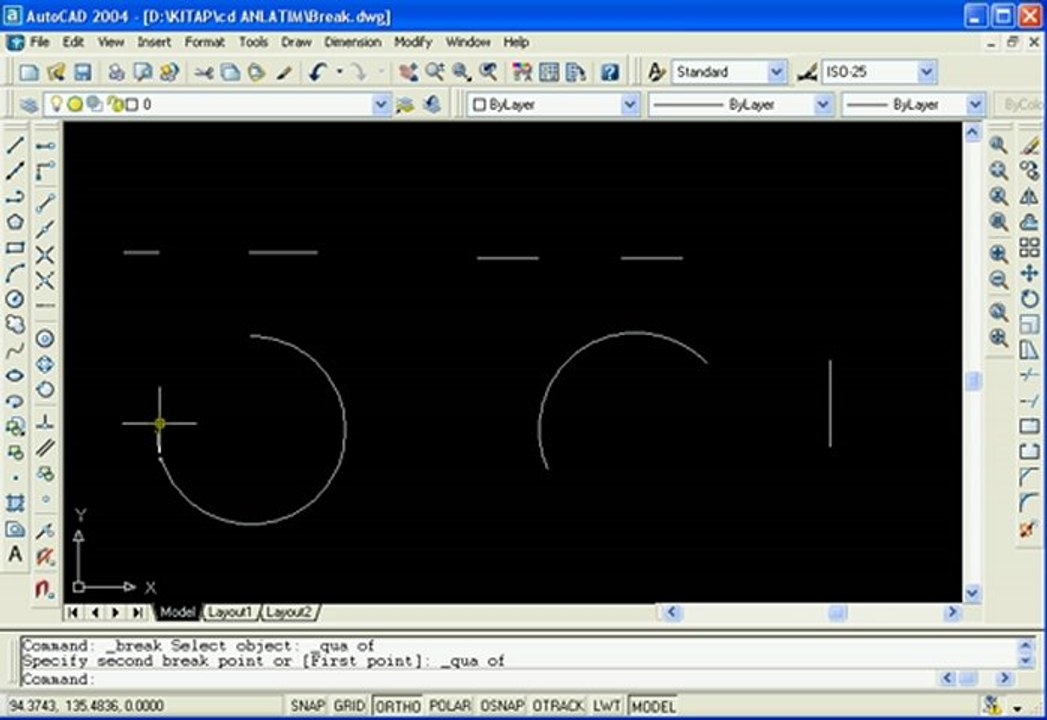Toggle GRID display in status bar
The width and height of the screenshot is (1047, 720).
[349, 706]
